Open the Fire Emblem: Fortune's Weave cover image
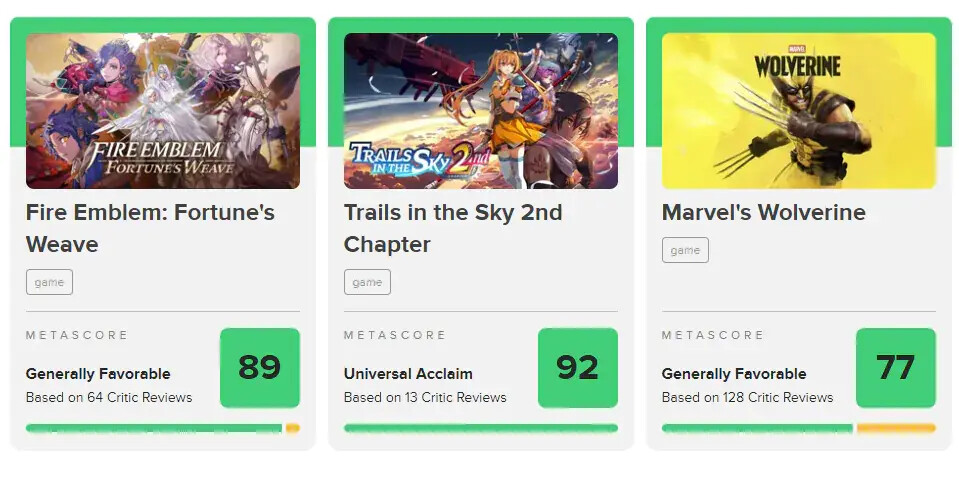The image size is (959, 482). coord(163,111)
